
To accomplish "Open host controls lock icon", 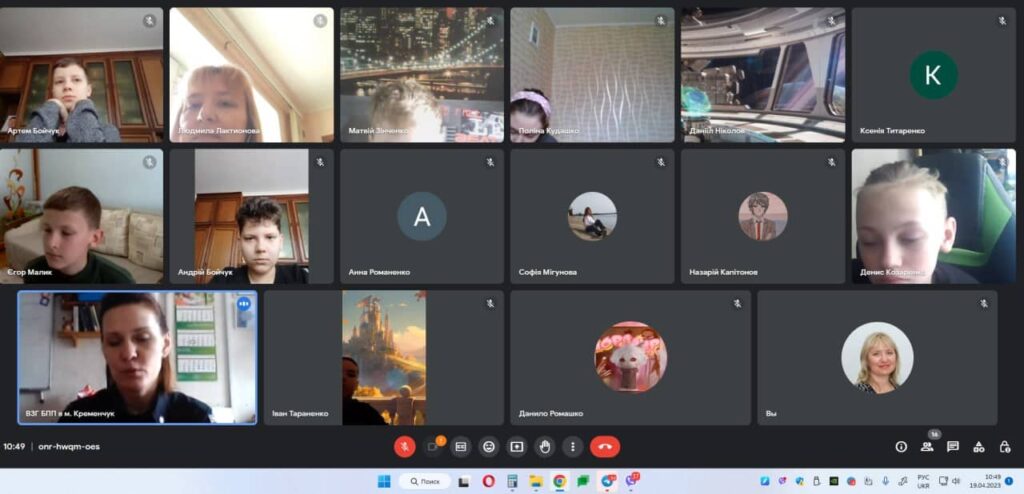I will click(x=1004, y=447).
